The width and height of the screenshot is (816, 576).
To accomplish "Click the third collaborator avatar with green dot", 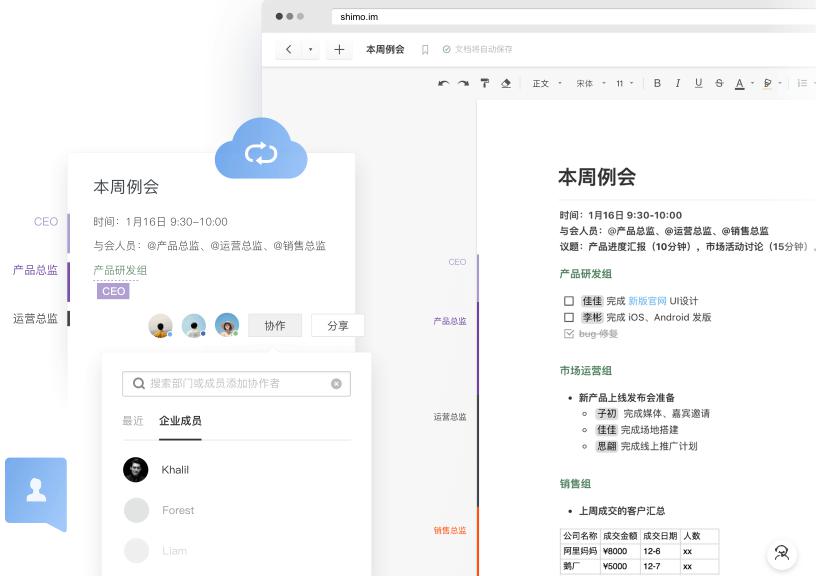I will coord(227,325).
